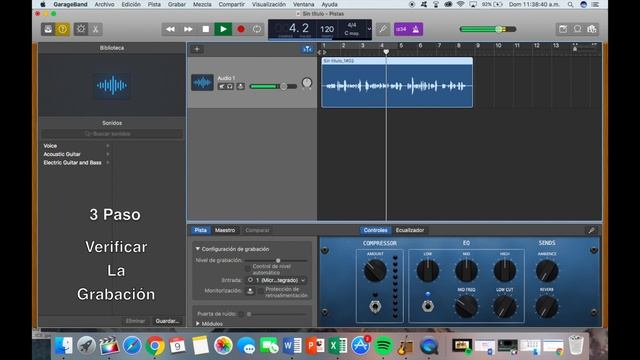Stop playback with the square button
This screenshot has width=640, height=360.
205,29
